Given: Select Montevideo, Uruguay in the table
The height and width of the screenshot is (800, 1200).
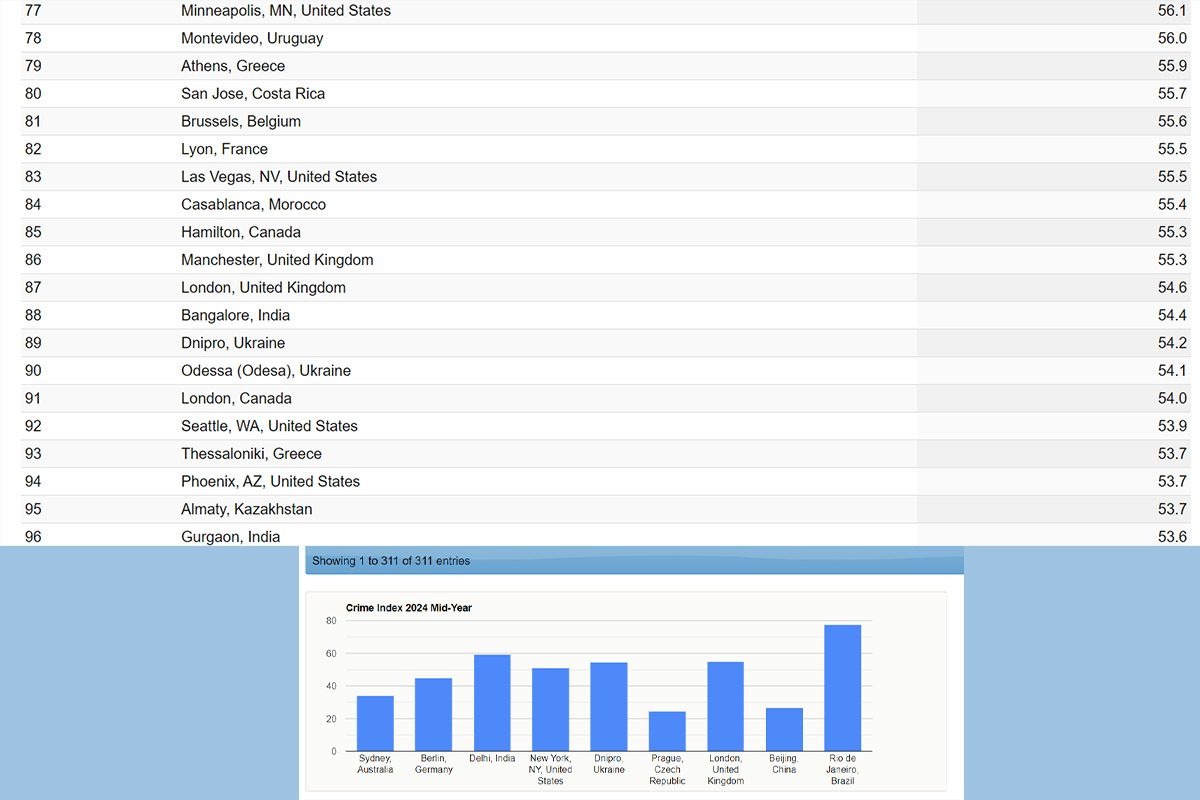Looking at the screenshot, I should click(x=252, y=38).
